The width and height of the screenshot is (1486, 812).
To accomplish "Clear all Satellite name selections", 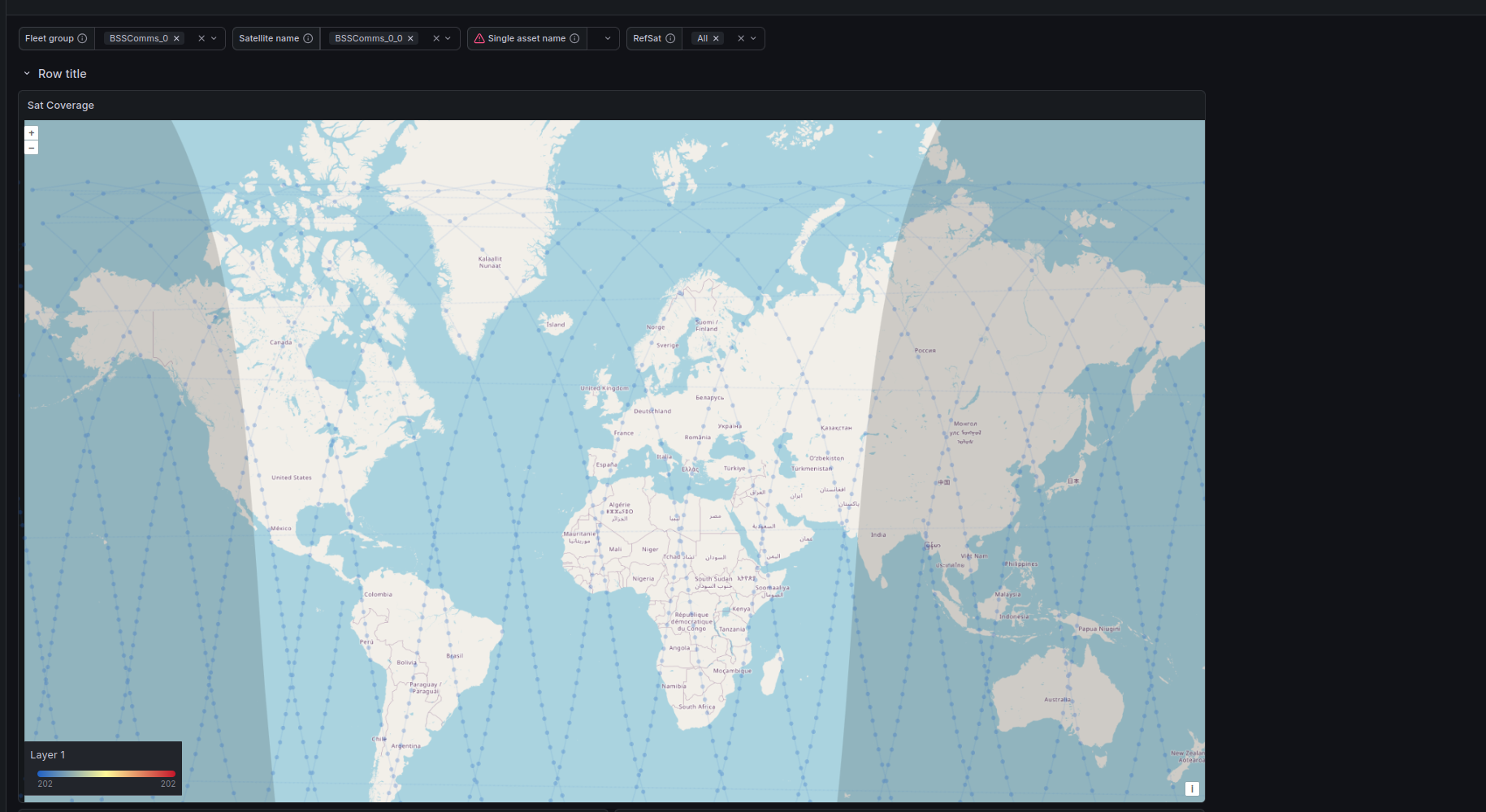I will (436, 38).
